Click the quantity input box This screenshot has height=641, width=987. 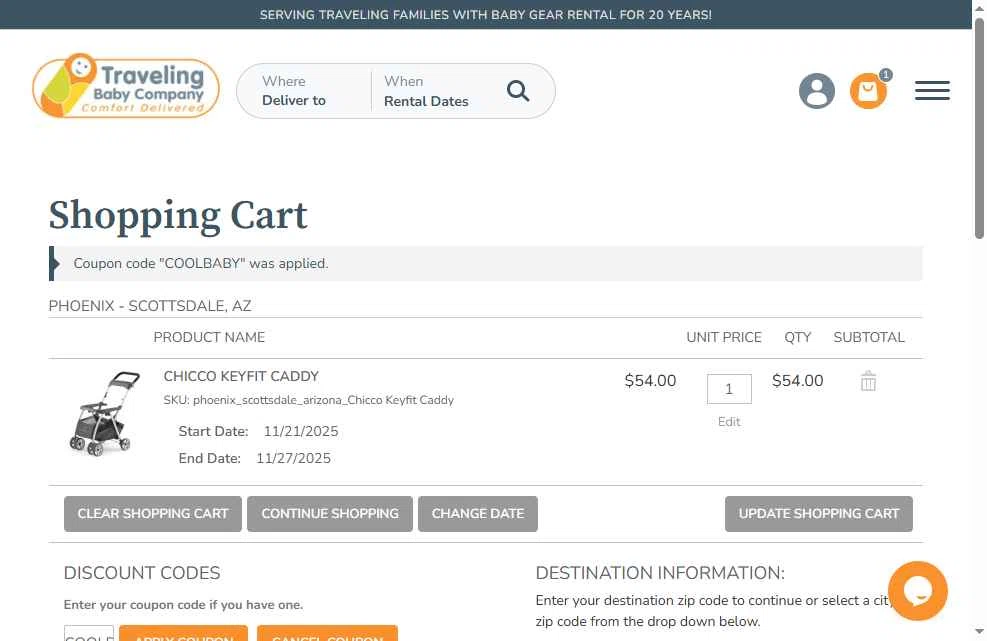pyautogui.click(x=729, y=389)
